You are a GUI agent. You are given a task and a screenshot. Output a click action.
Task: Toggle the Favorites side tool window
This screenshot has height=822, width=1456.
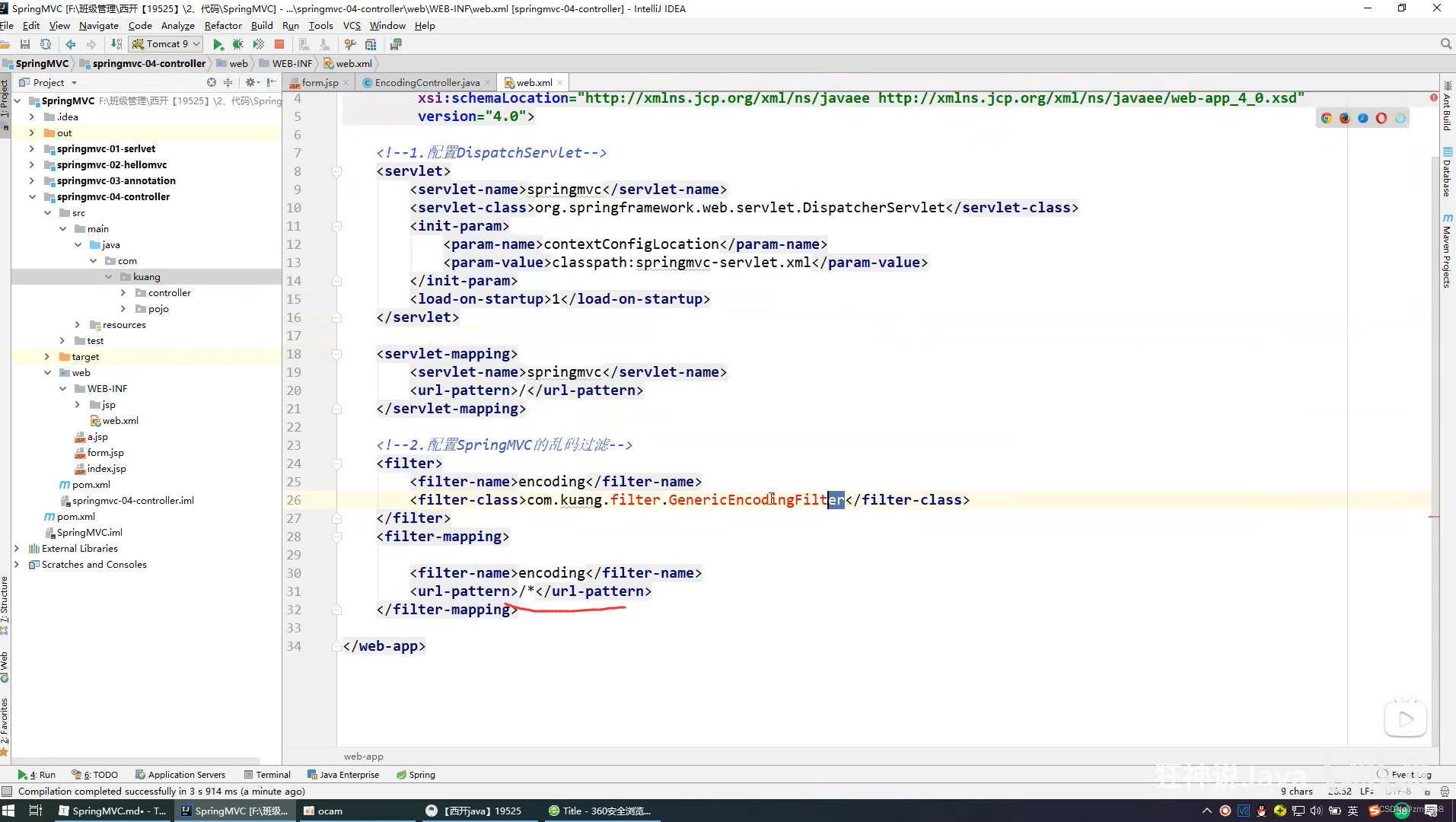click(5, 727)
